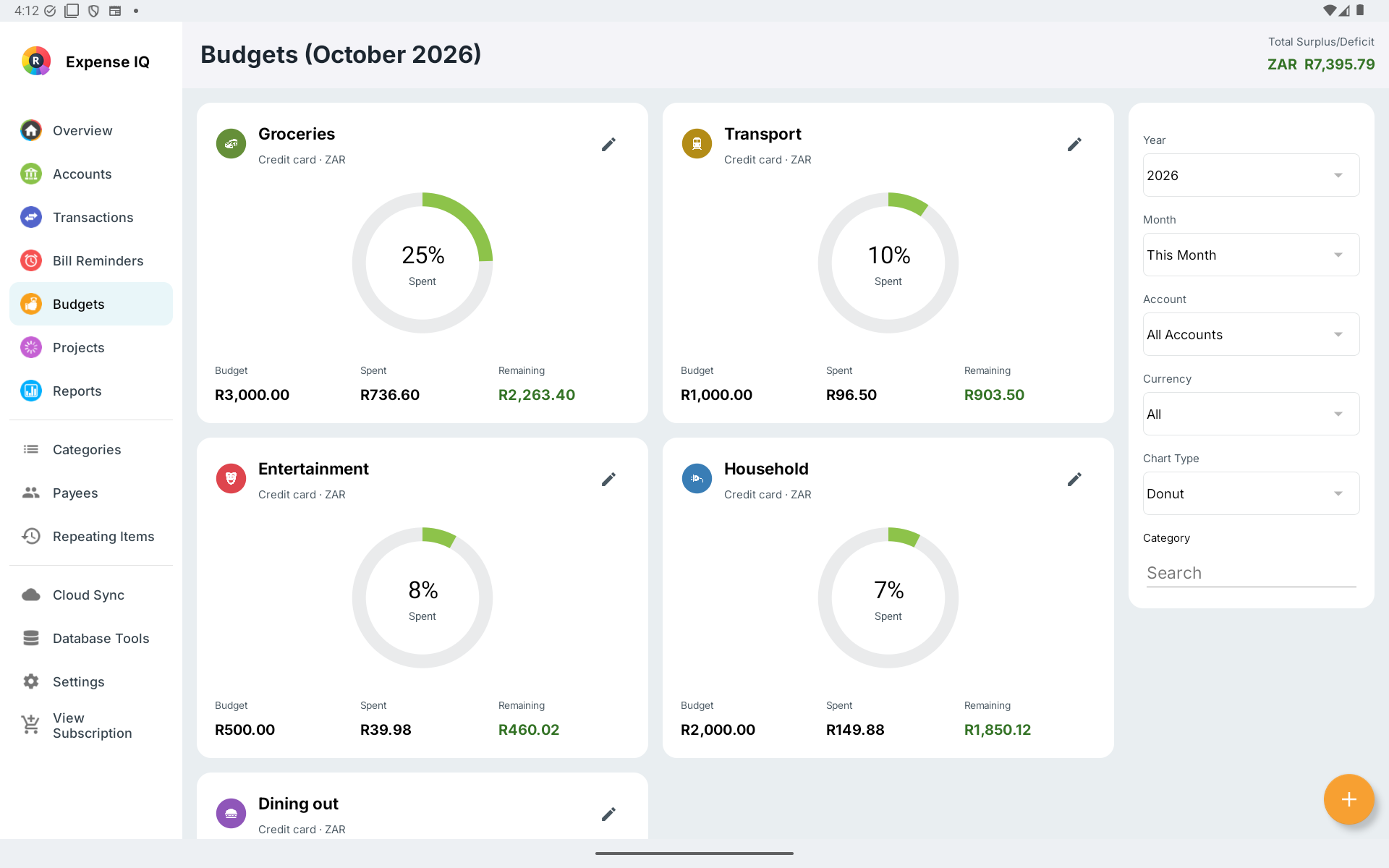Go to Transactions in sidebar
This screenshot has height=868, width=1389.
click(91, 217)
